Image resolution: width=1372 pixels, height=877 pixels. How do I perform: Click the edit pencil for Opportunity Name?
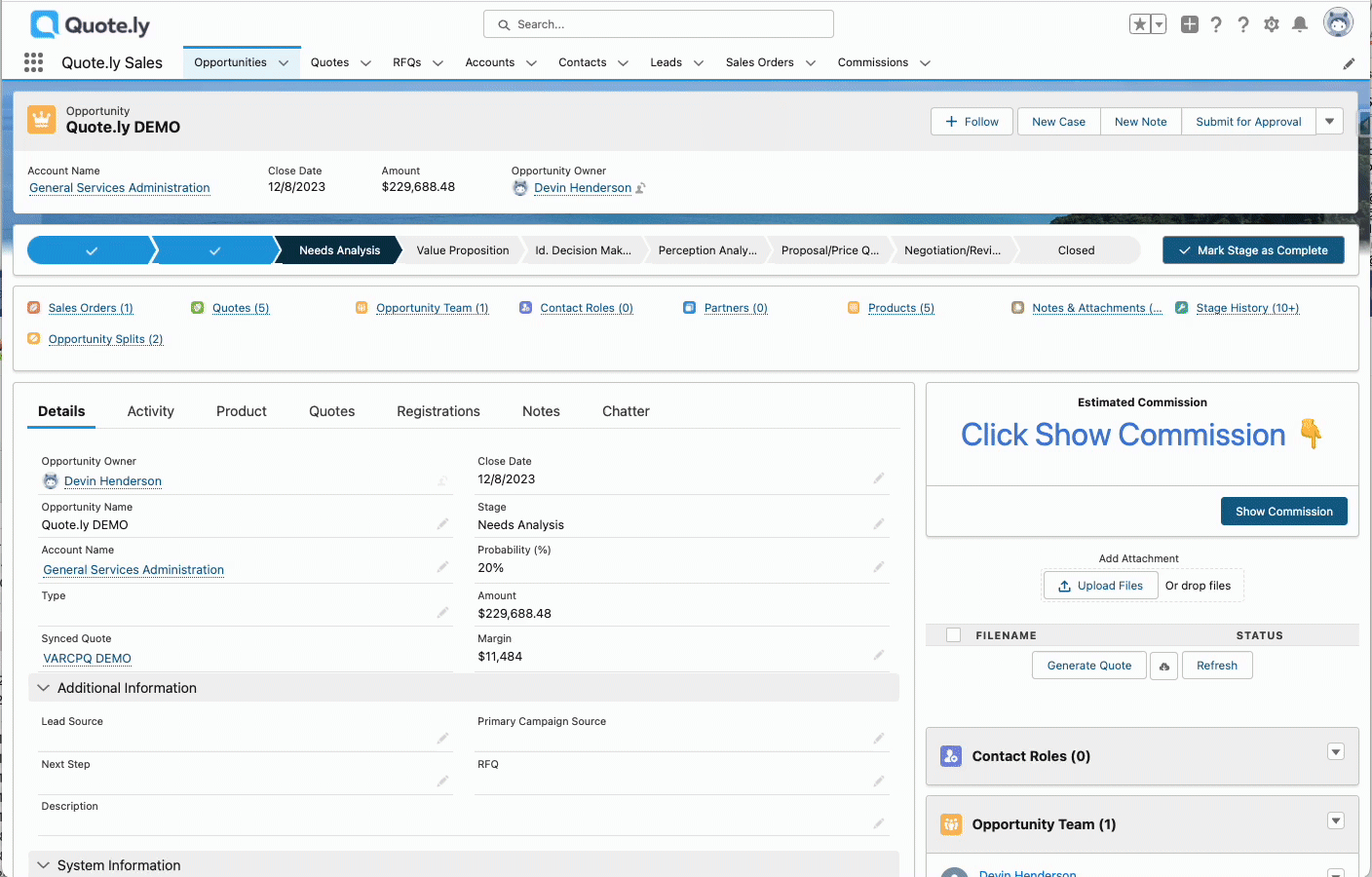coord(443,524)
